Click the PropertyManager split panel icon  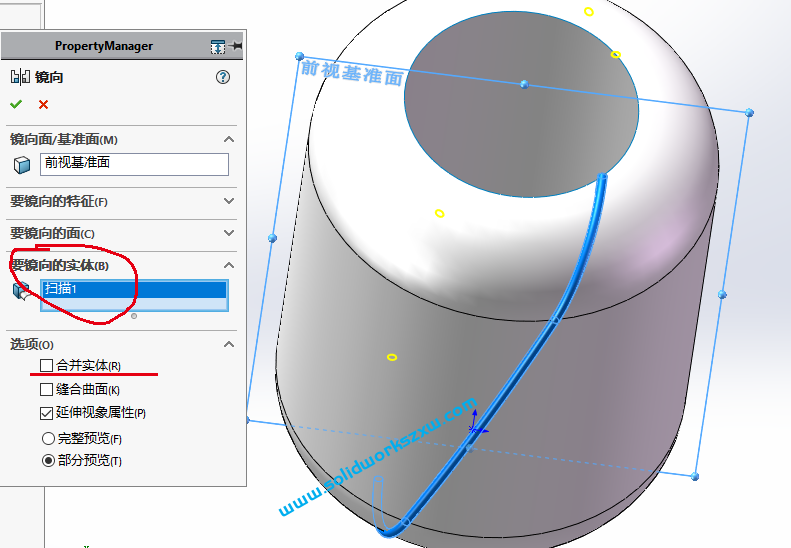point(218,47)
